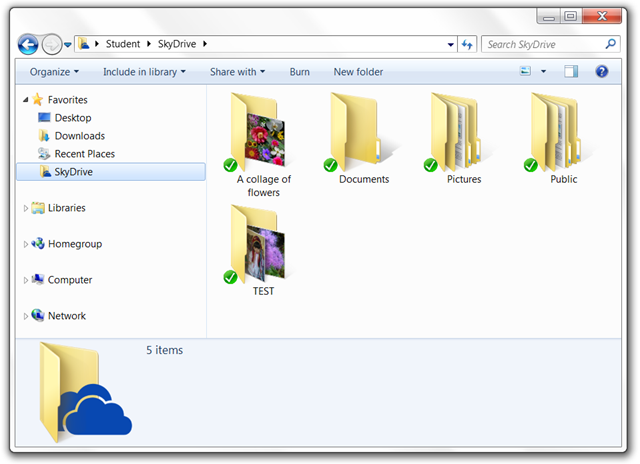Open the Share with menu
Viewport: 640px width, 464px height.
coord(237,72)
